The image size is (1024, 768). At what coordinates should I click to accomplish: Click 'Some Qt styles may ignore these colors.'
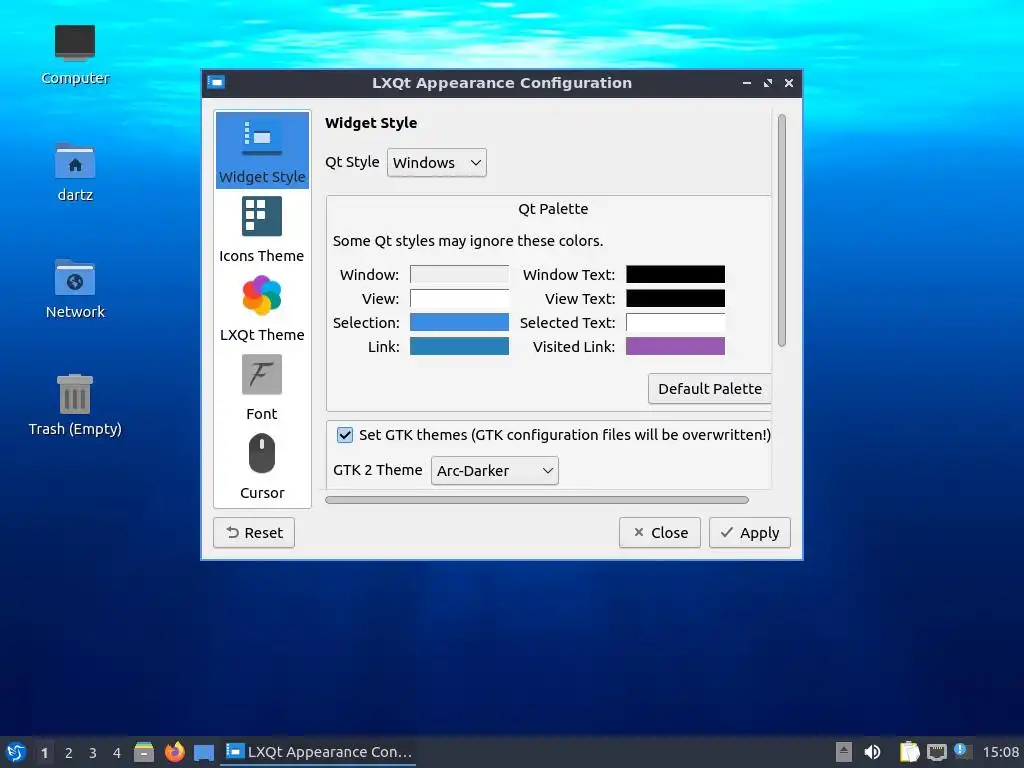468,241
